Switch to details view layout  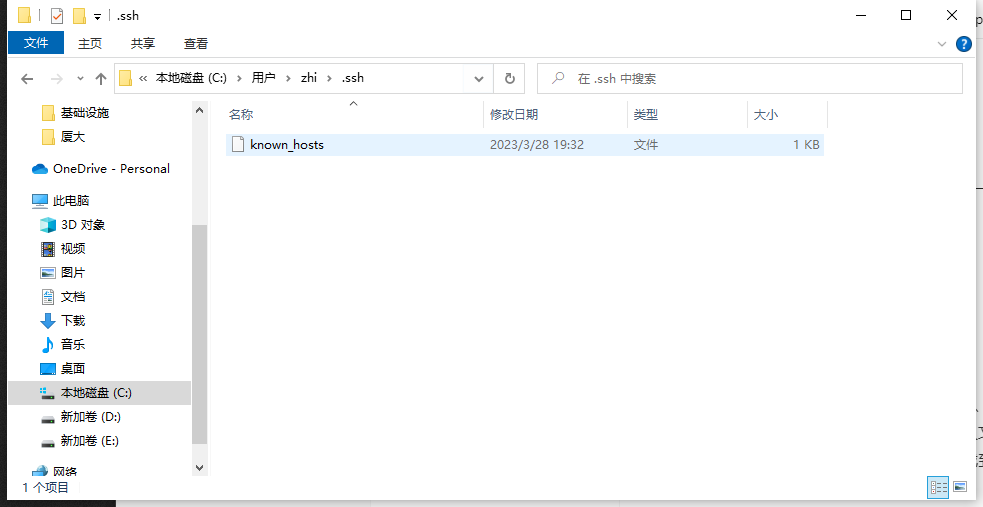pyautogui.click(x=938, y=486)
